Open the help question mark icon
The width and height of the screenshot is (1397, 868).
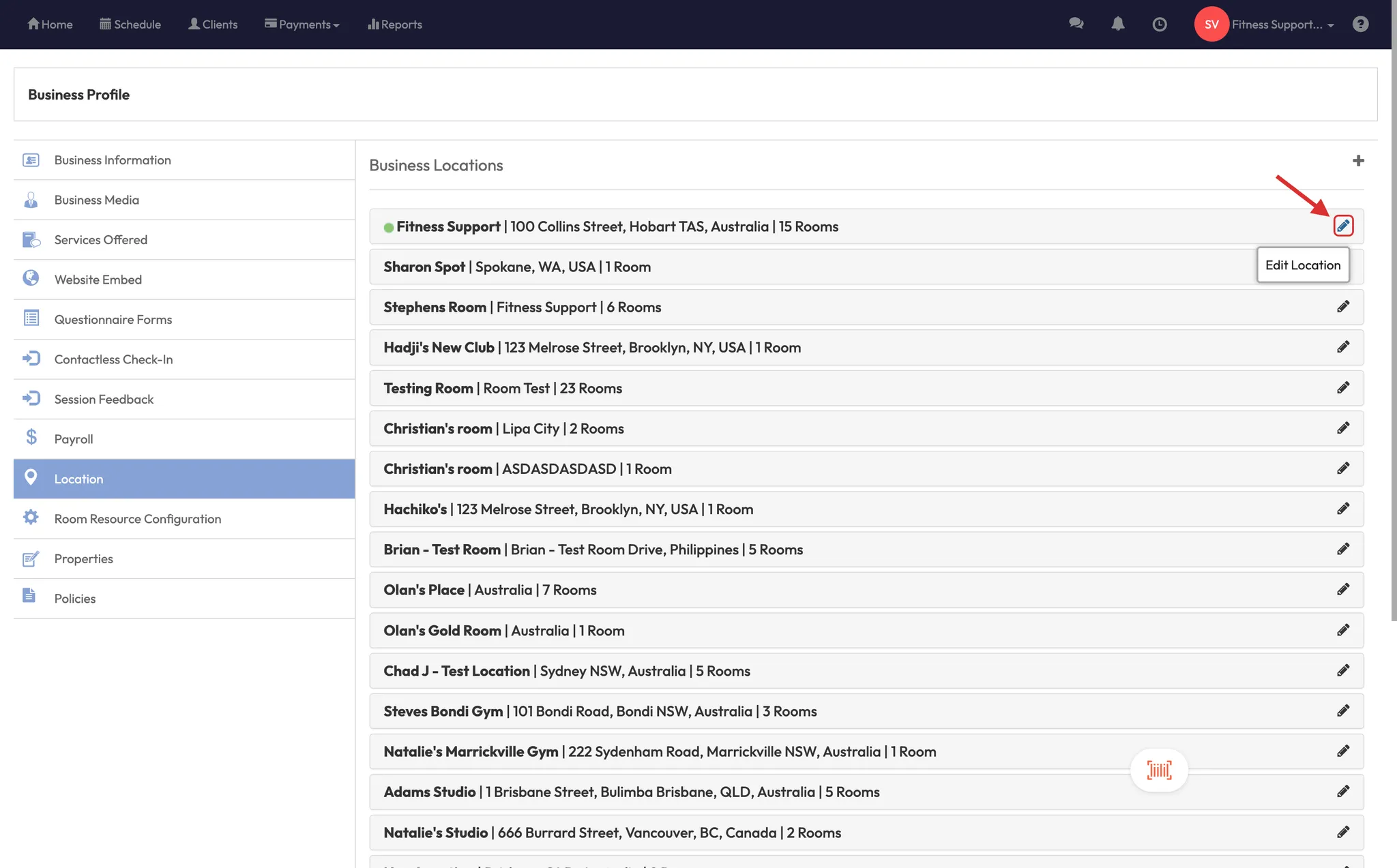(x=1360, y=25)
